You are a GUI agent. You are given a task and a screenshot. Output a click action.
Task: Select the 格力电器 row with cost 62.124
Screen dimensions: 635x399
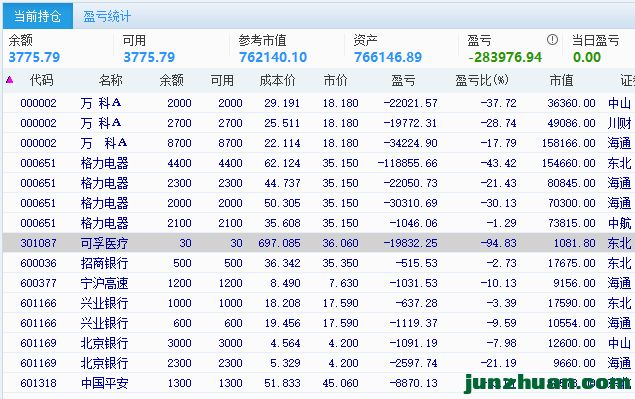[x=319, y=163]
